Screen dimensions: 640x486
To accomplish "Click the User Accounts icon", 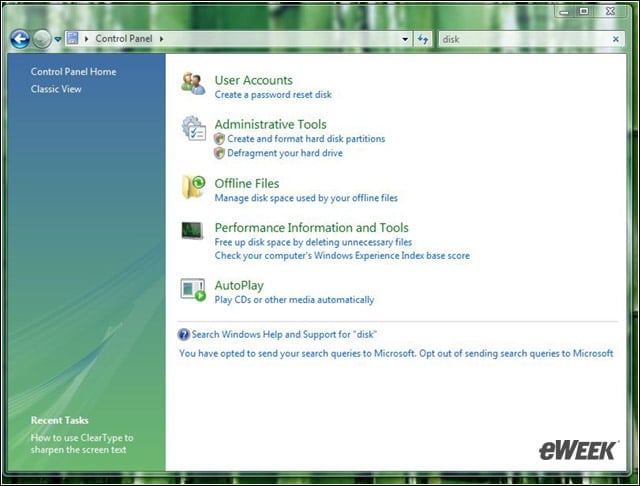I will pos(193,84).
